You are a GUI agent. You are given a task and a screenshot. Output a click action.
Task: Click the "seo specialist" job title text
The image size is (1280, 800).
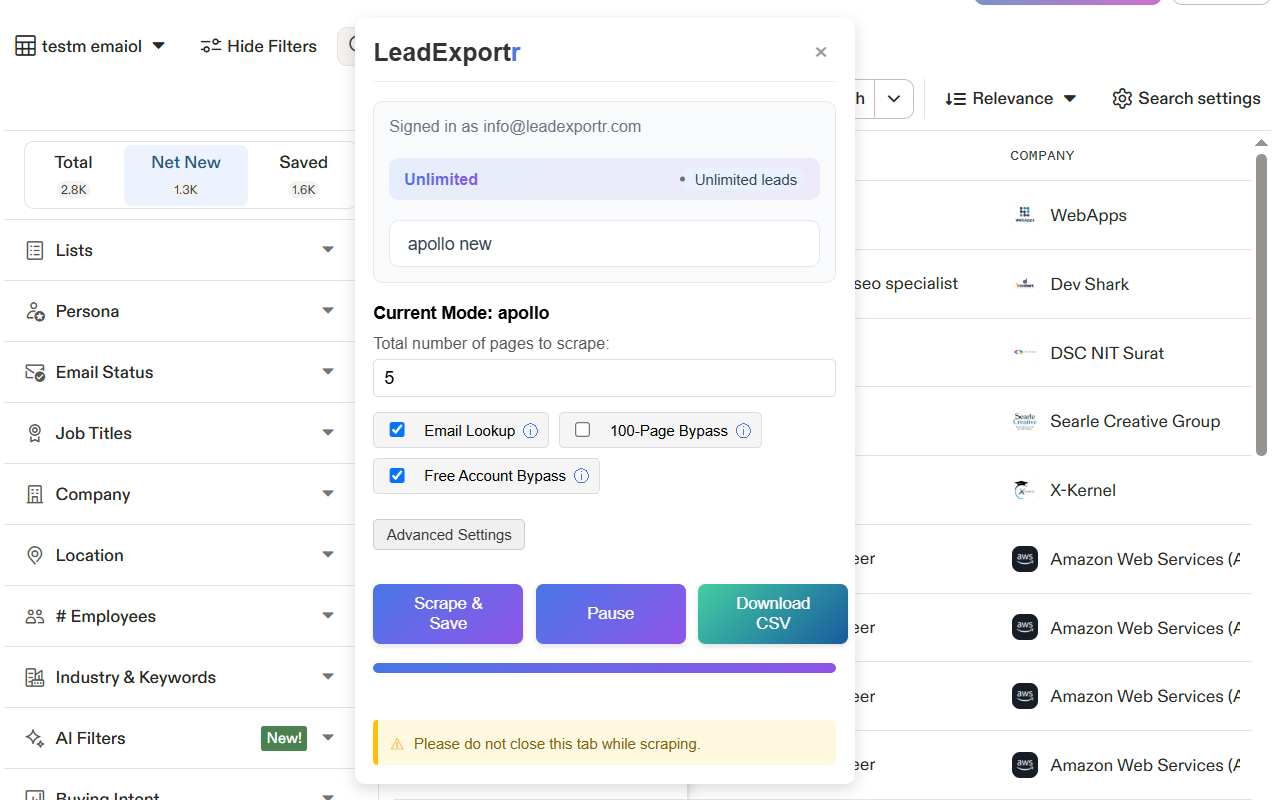907,284
